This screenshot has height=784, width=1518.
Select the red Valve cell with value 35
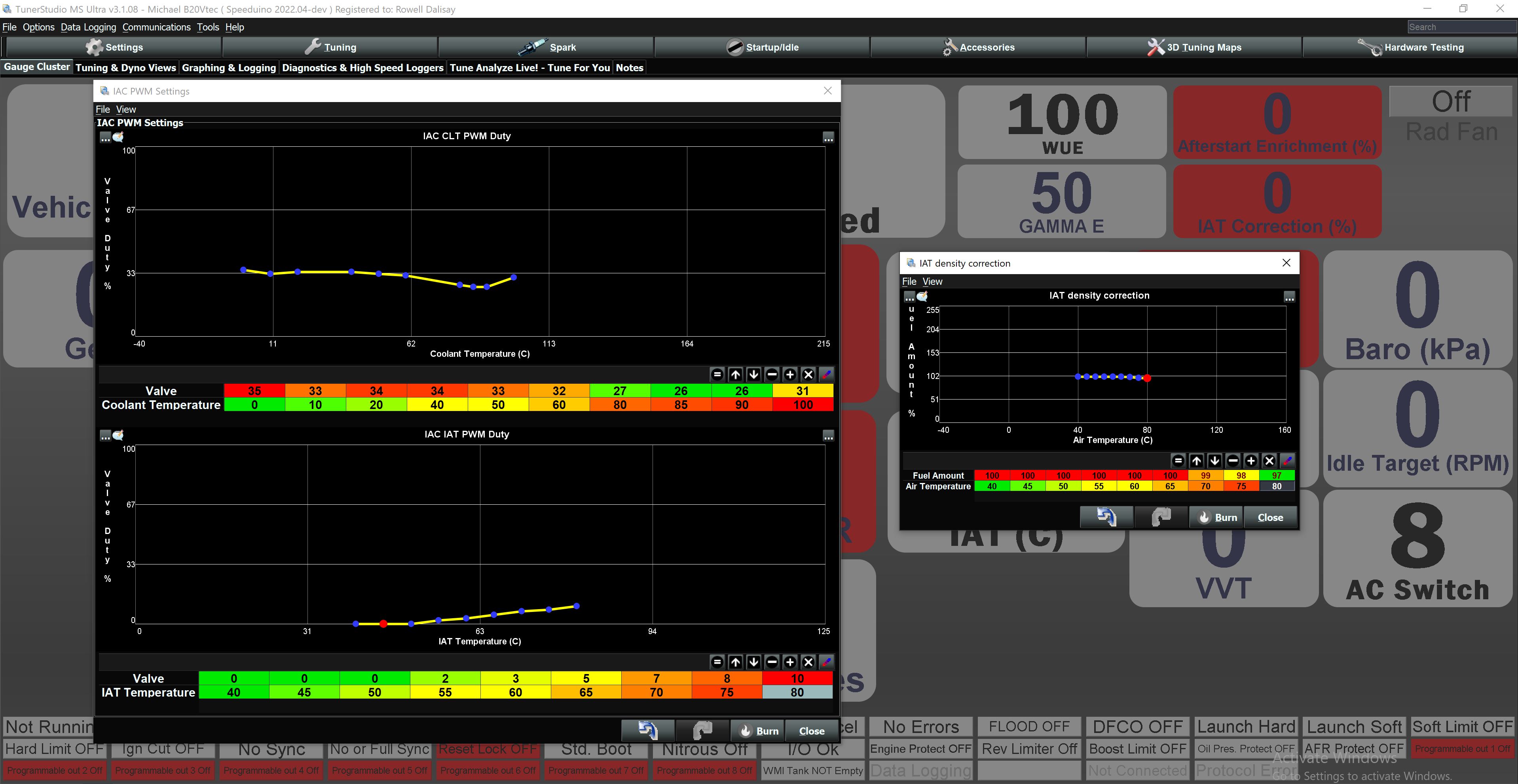(254, 390)
